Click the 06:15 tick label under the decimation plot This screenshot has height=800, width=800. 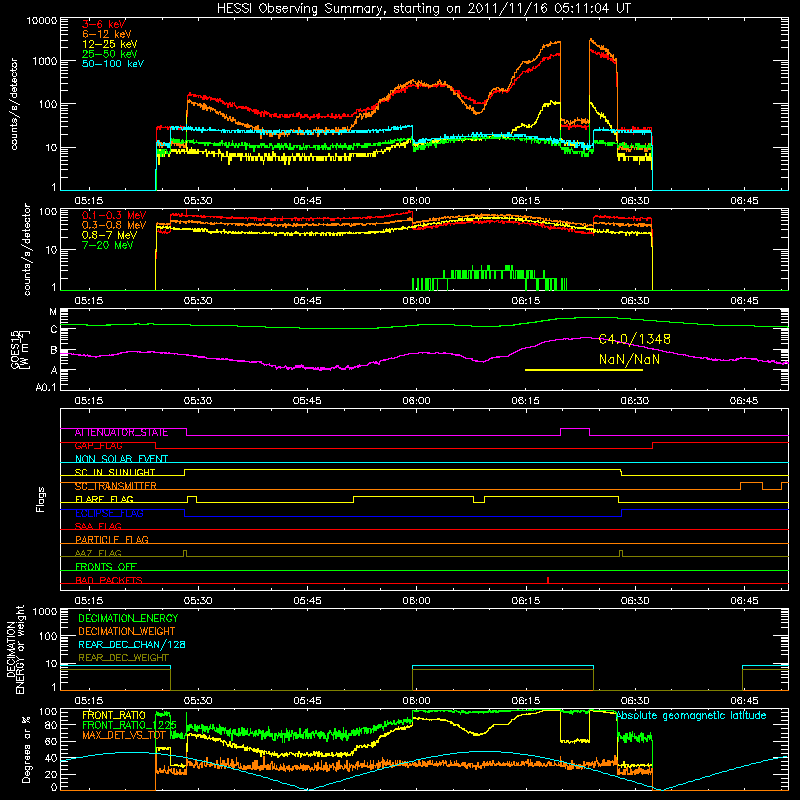[526, 701]
